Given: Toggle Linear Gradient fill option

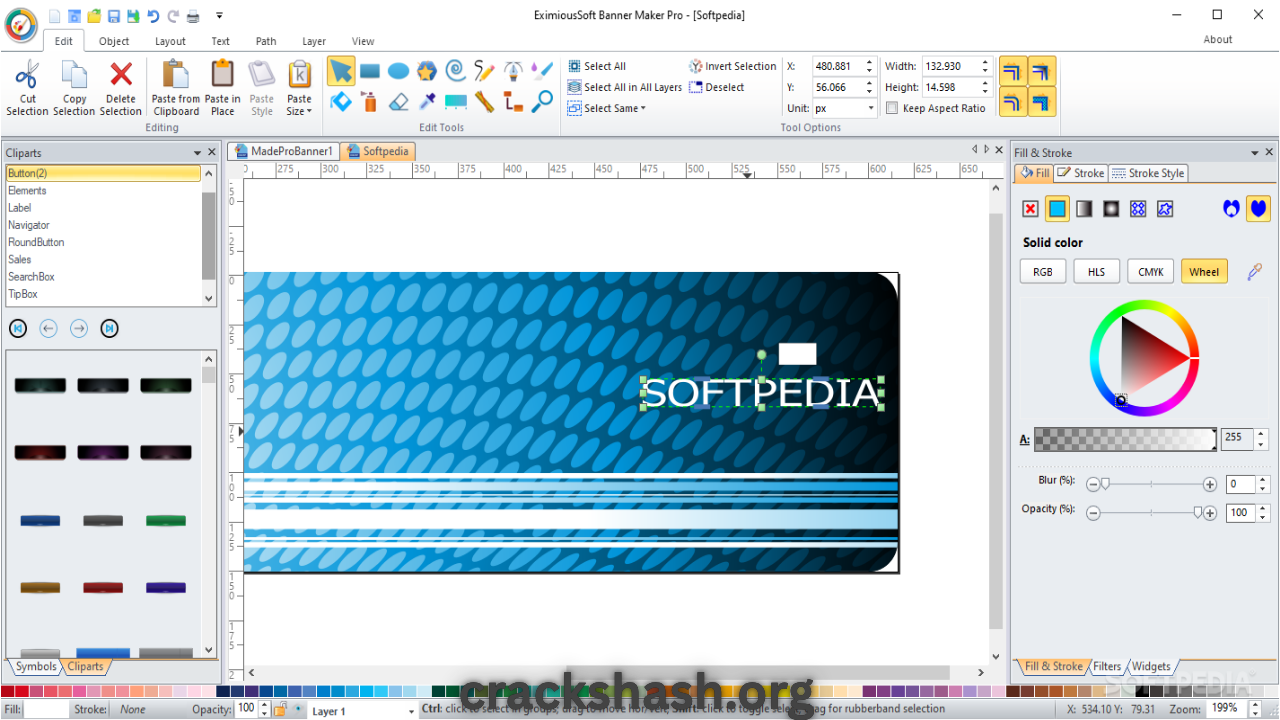Looking at the screenshot, I should [1084, 209].
